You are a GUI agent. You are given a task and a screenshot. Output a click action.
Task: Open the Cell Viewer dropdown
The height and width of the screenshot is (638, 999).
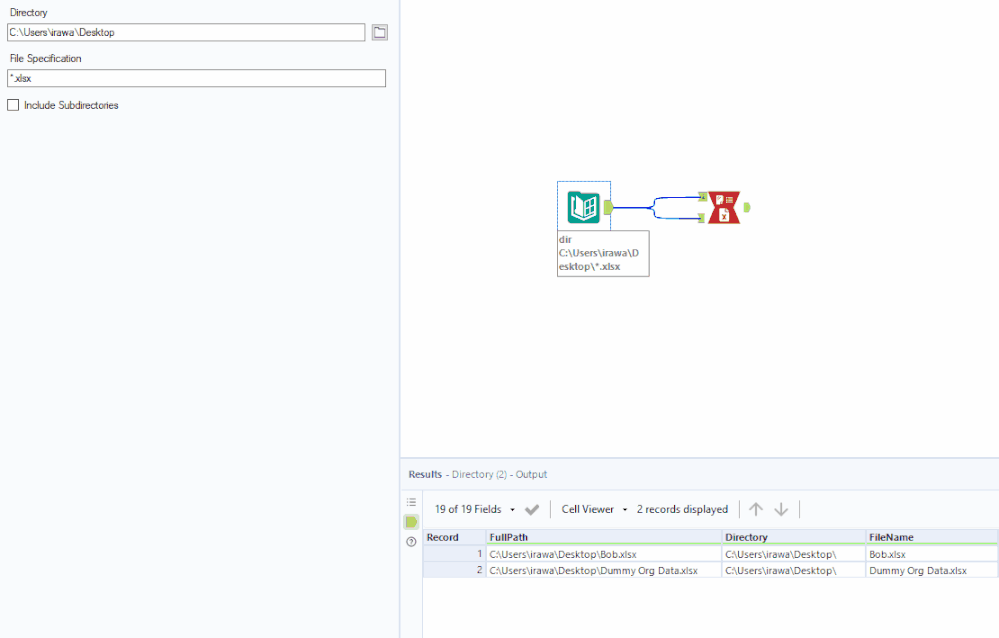594,509
